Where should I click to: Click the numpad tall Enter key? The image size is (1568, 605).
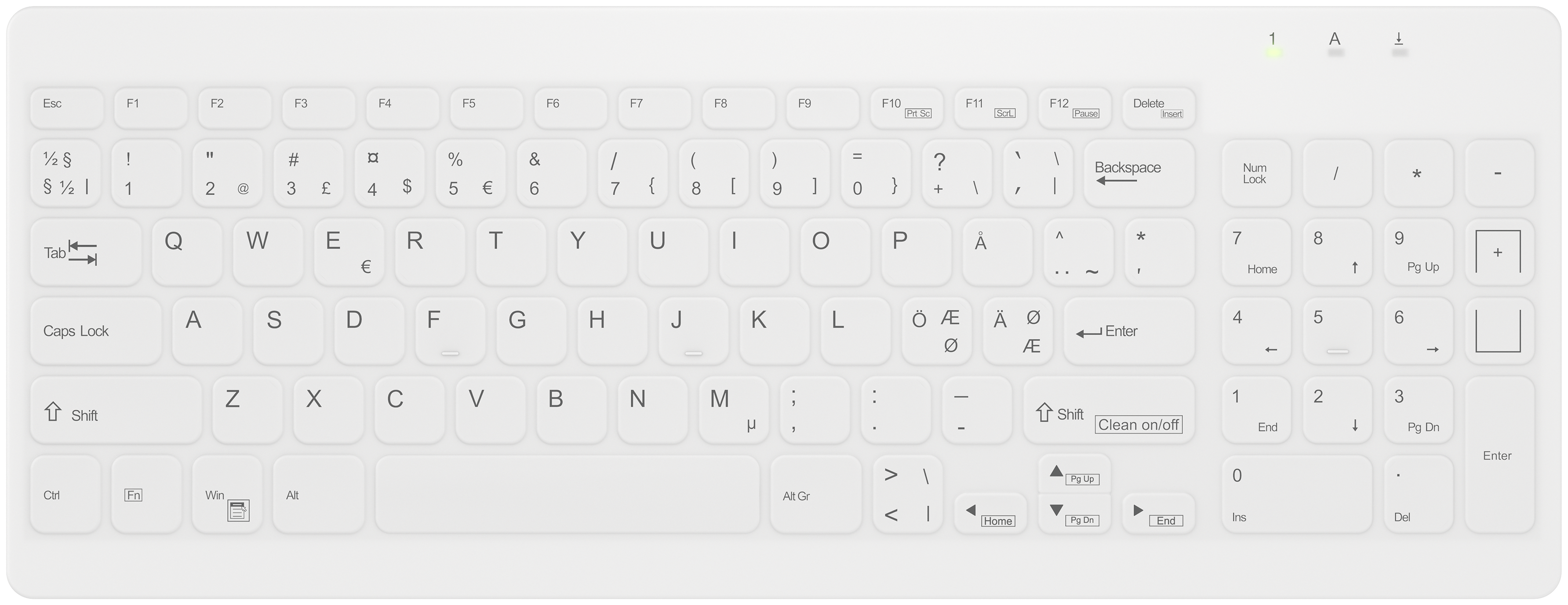[1499, 455]
